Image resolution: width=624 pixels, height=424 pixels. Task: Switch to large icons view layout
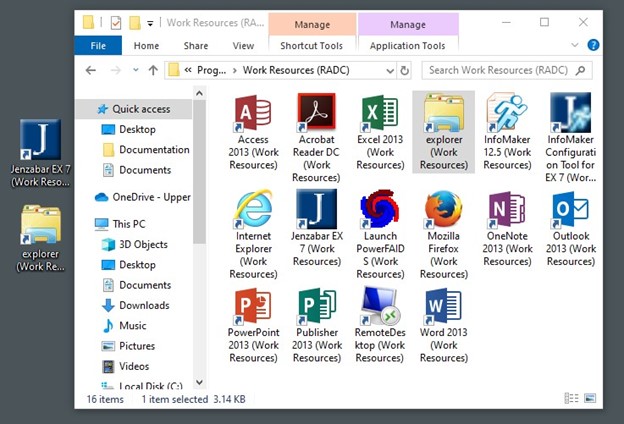[x=590, y=398]
